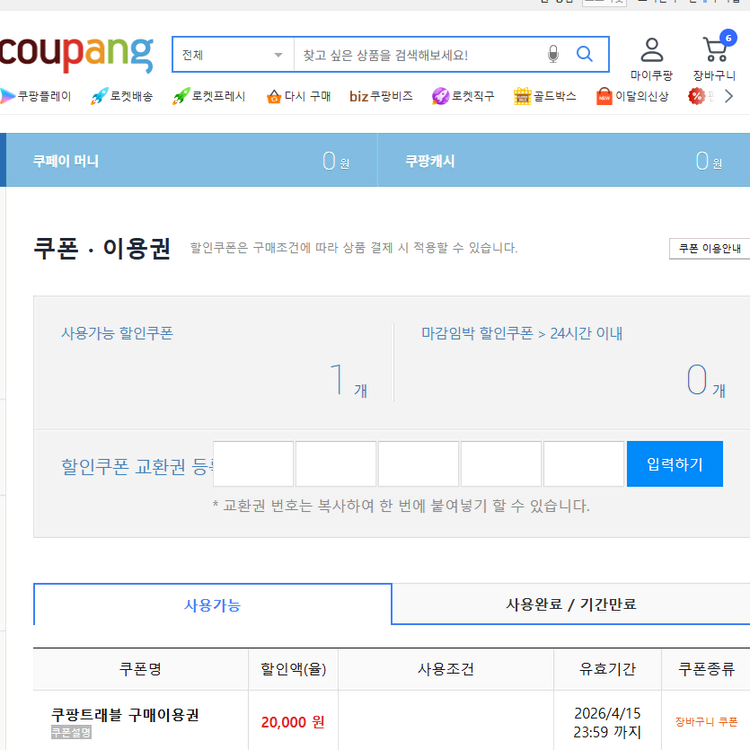The image size is (750, 750).
Task: Expand the 전체 category dropdown
Action: coord(232,55)
